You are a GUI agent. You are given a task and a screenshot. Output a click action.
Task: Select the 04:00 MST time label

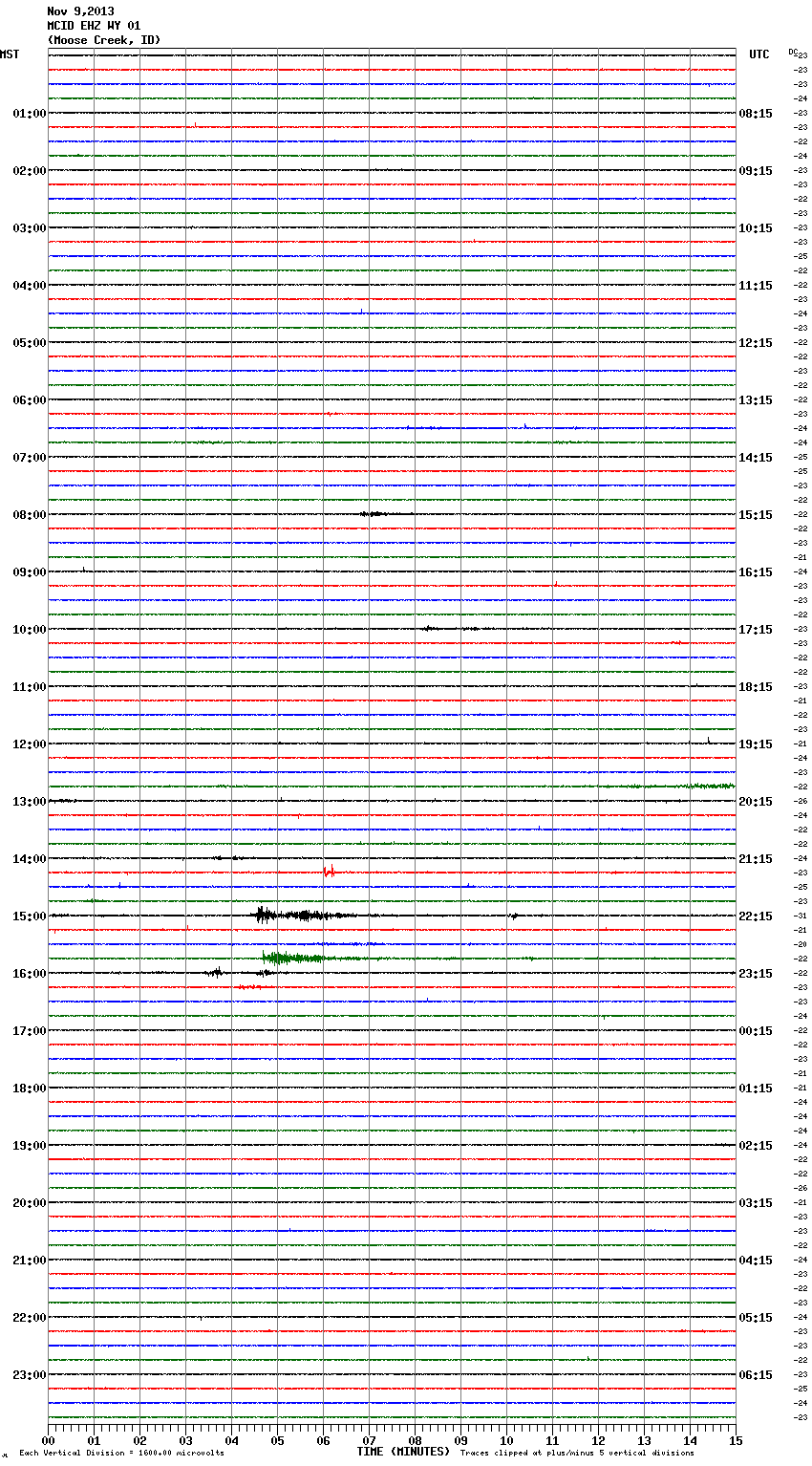pos(29,286)
